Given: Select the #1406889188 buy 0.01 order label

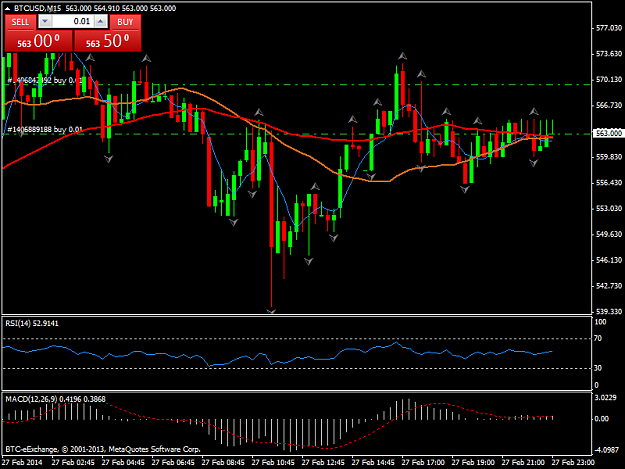Looking at the screenshot, I should pyautogui.click(x=45, y=130).
